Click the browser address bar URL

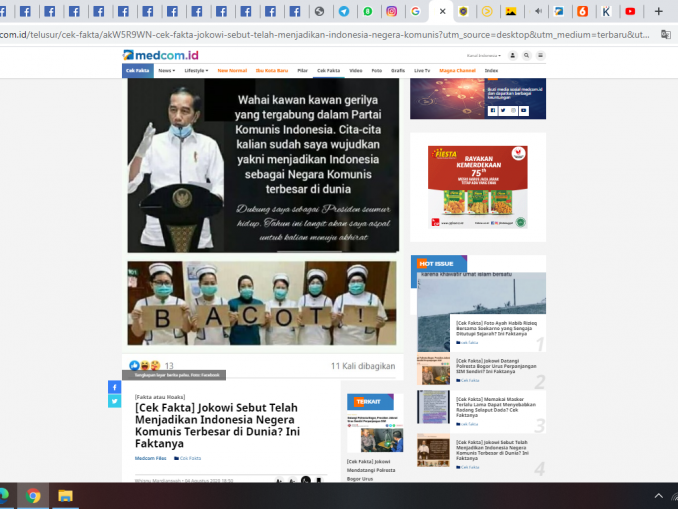coord(324,35)
